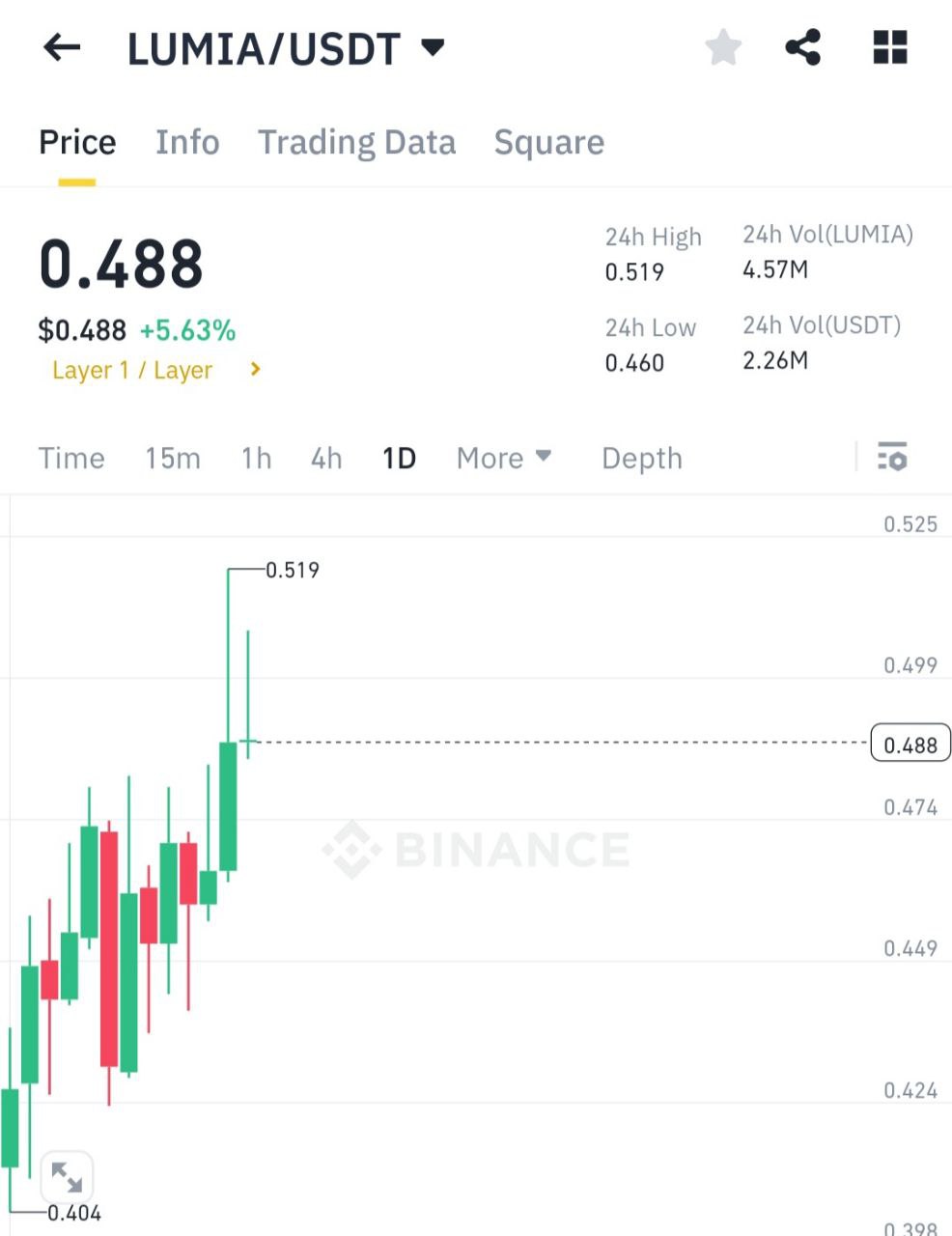Select the 15m chart interval
This screenshot has width=952, height=1236.
tap(173, 458)
